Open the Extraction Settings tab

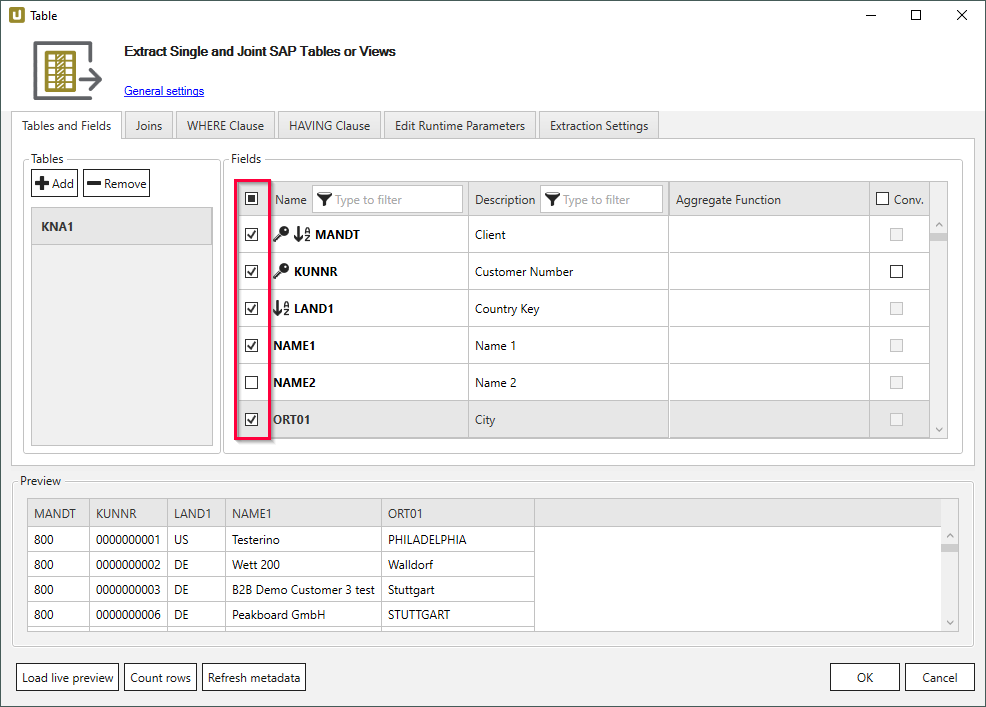599,126
